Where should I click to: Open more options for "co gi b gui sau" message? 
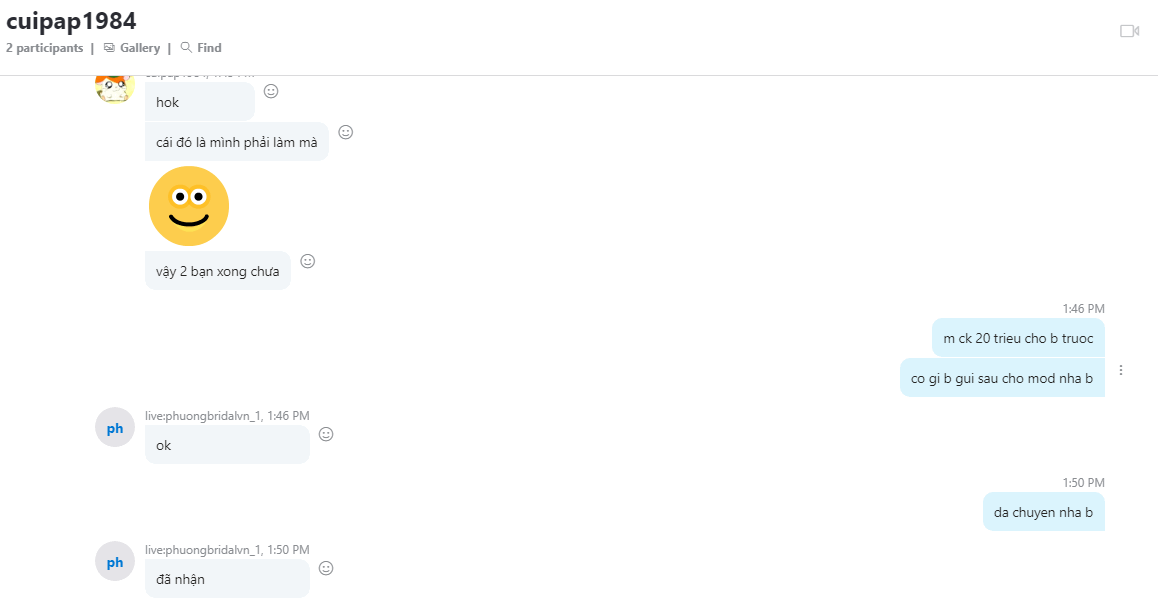tap(1121, 370)
